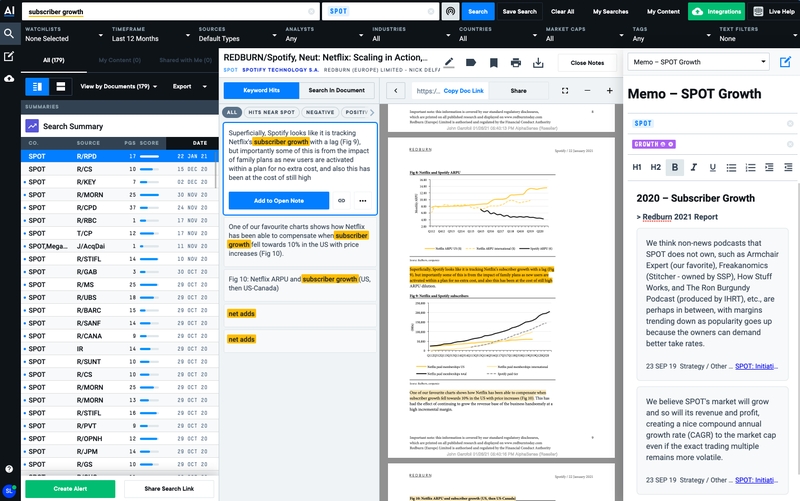Go back with the left chevron button
This screenshot has height=501, width=800.
click(x=395, y=91)
